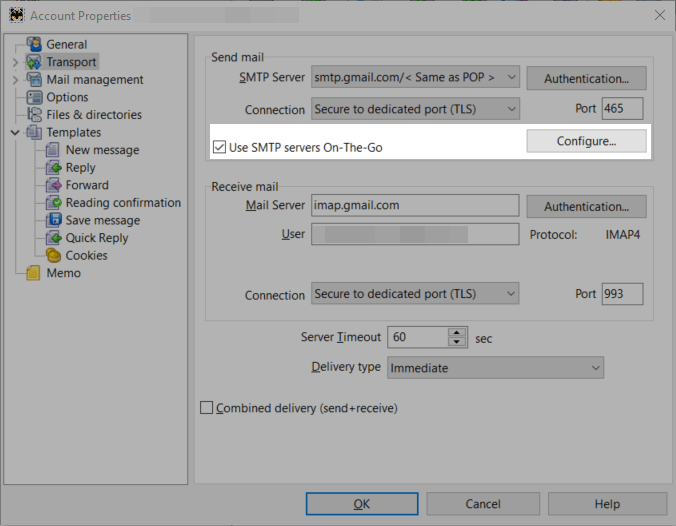Click the General tree icon
Screen dimensions: 676x526
click(34, 44)
